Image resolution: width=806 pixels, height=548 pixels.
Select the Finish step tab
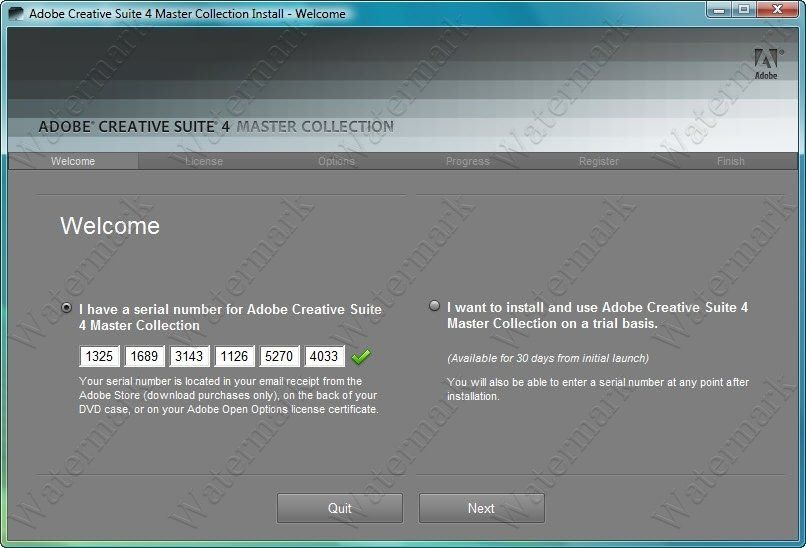pos(730,161)
